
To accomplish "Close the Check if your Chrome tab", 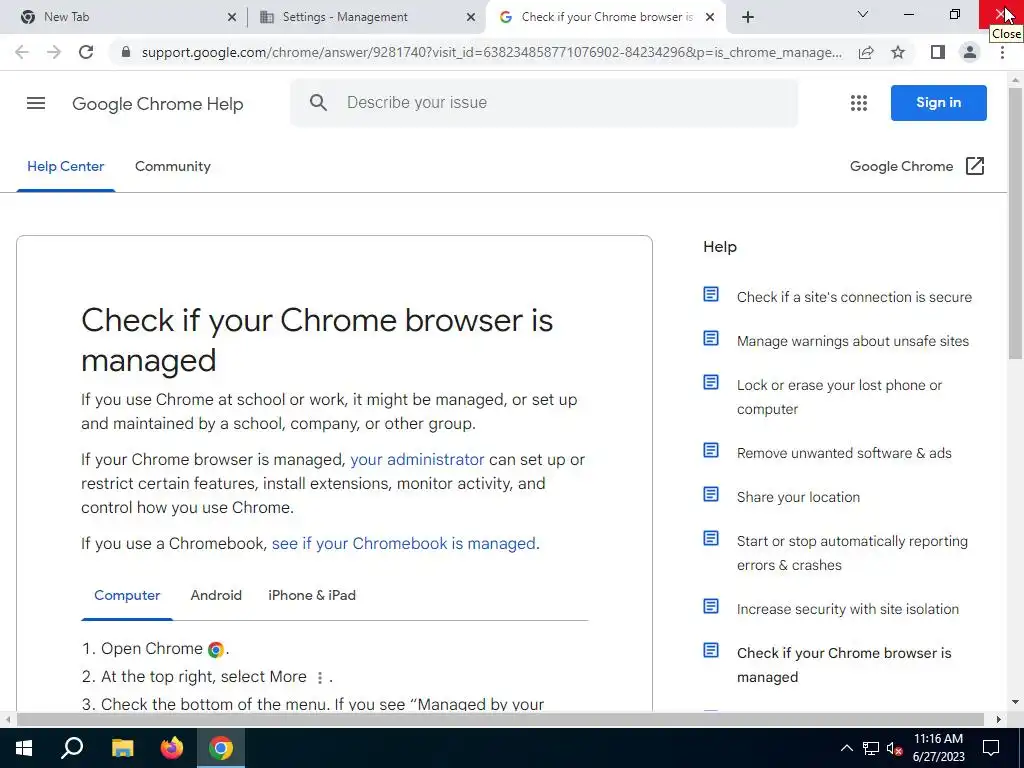I will pyautogui.click(x=710, y=17).
